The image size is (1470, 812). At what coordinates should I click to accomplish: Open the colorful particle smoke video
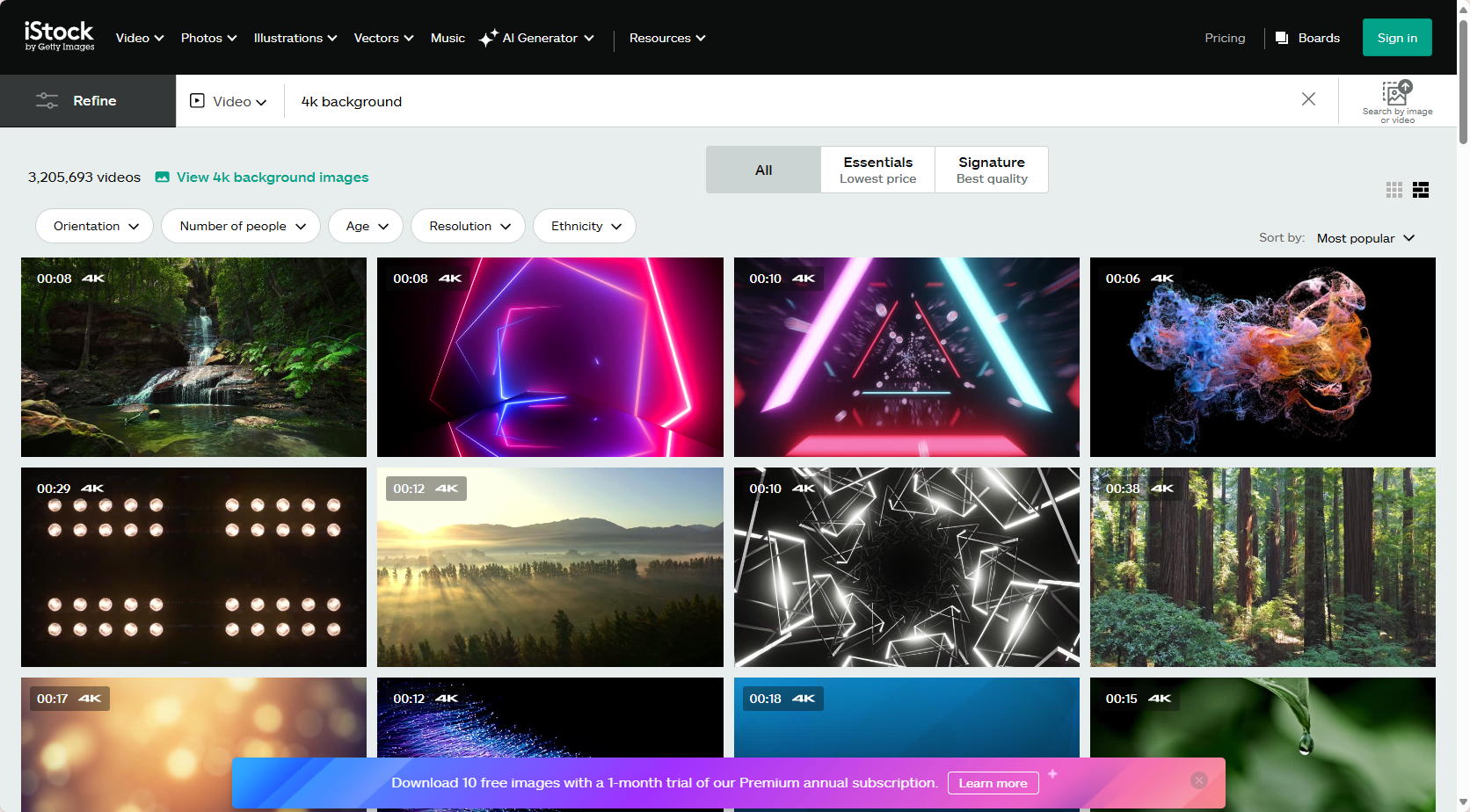pyautogui.click(x=1263, y=357)
